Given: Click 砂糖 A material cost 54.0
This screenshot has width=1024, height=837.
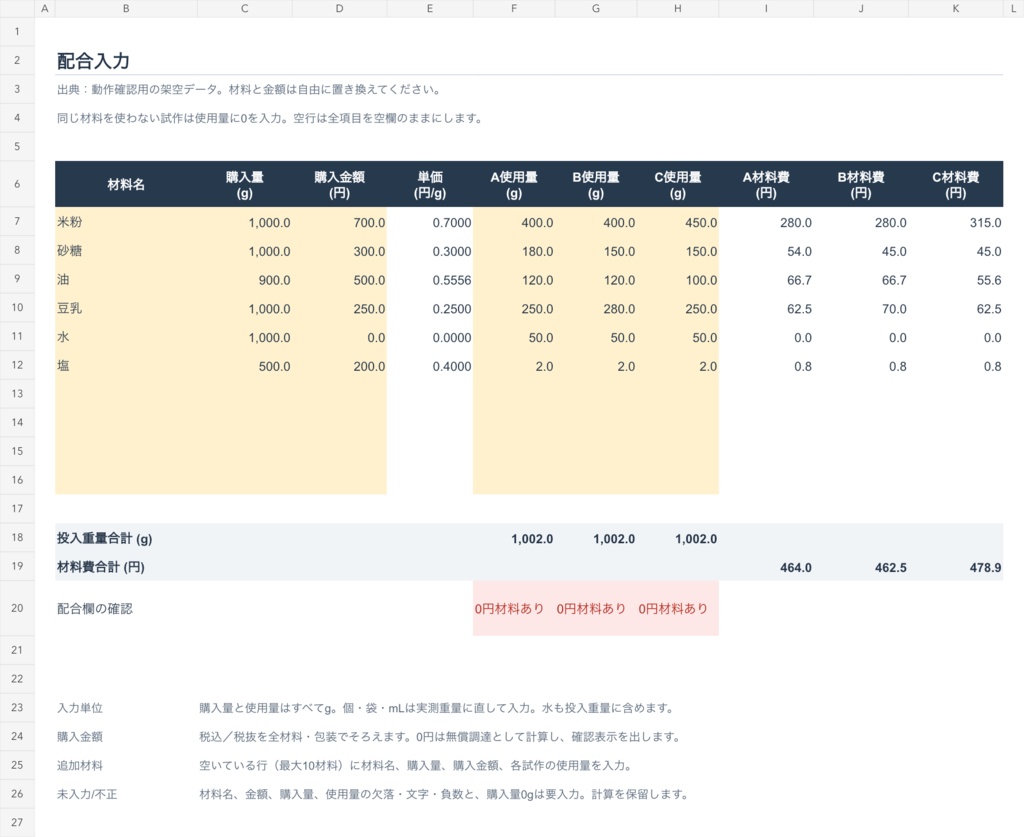Looking at the screenshot, I should 766,251.
